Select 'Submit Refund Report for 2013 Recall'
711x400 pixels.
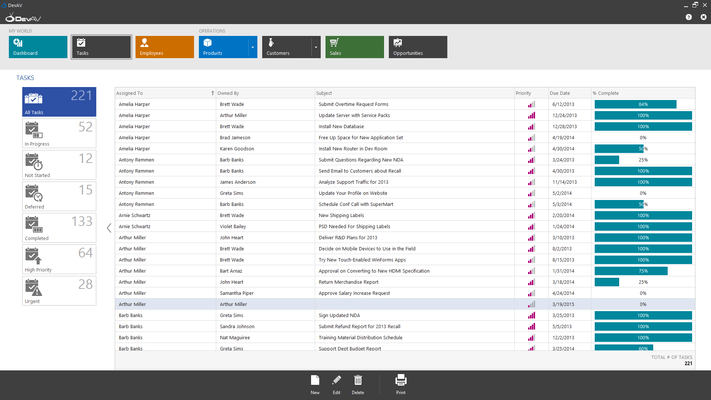pos(405,327)
